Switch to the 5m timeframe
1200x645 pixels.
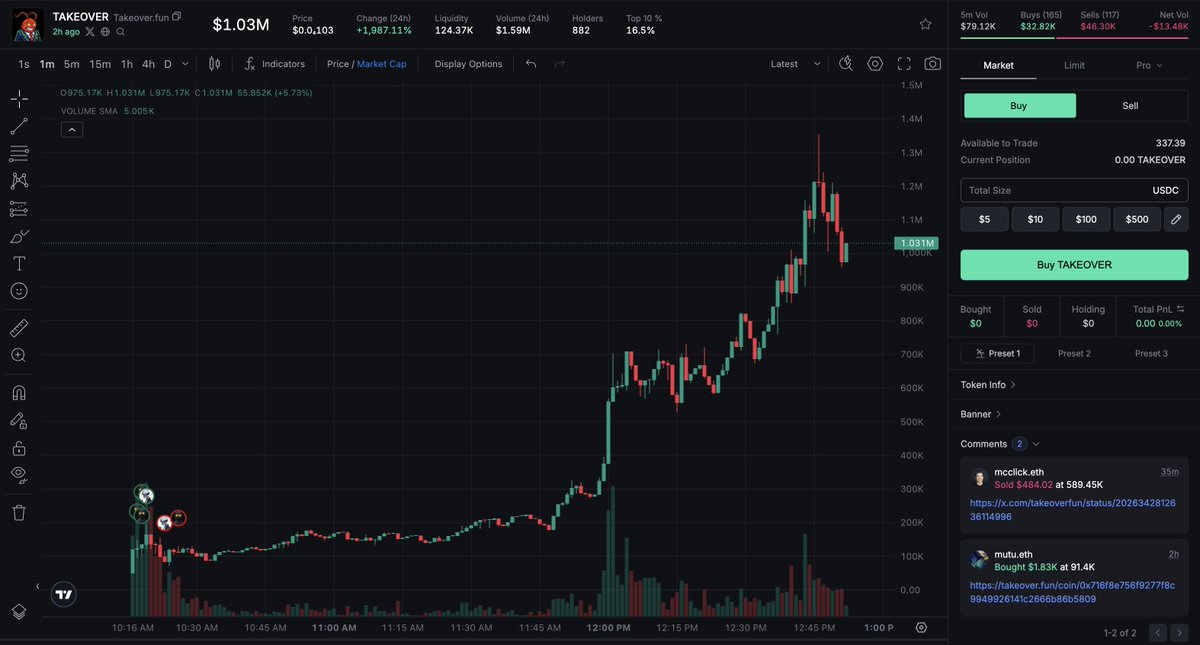(x=71, y=64)
